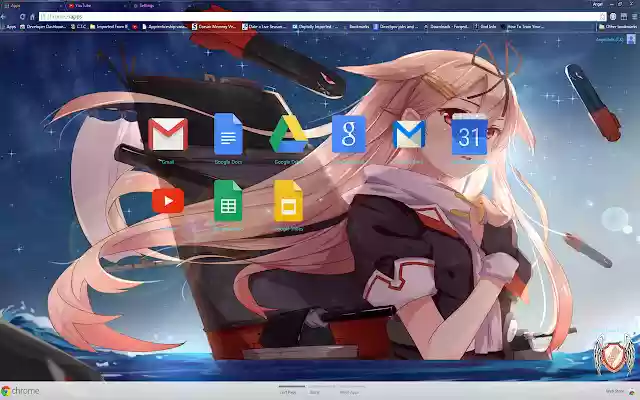The width and height of the screenshot is (640, 400).
Task: Open the green Google Sheets app
Action: point(228,200)
